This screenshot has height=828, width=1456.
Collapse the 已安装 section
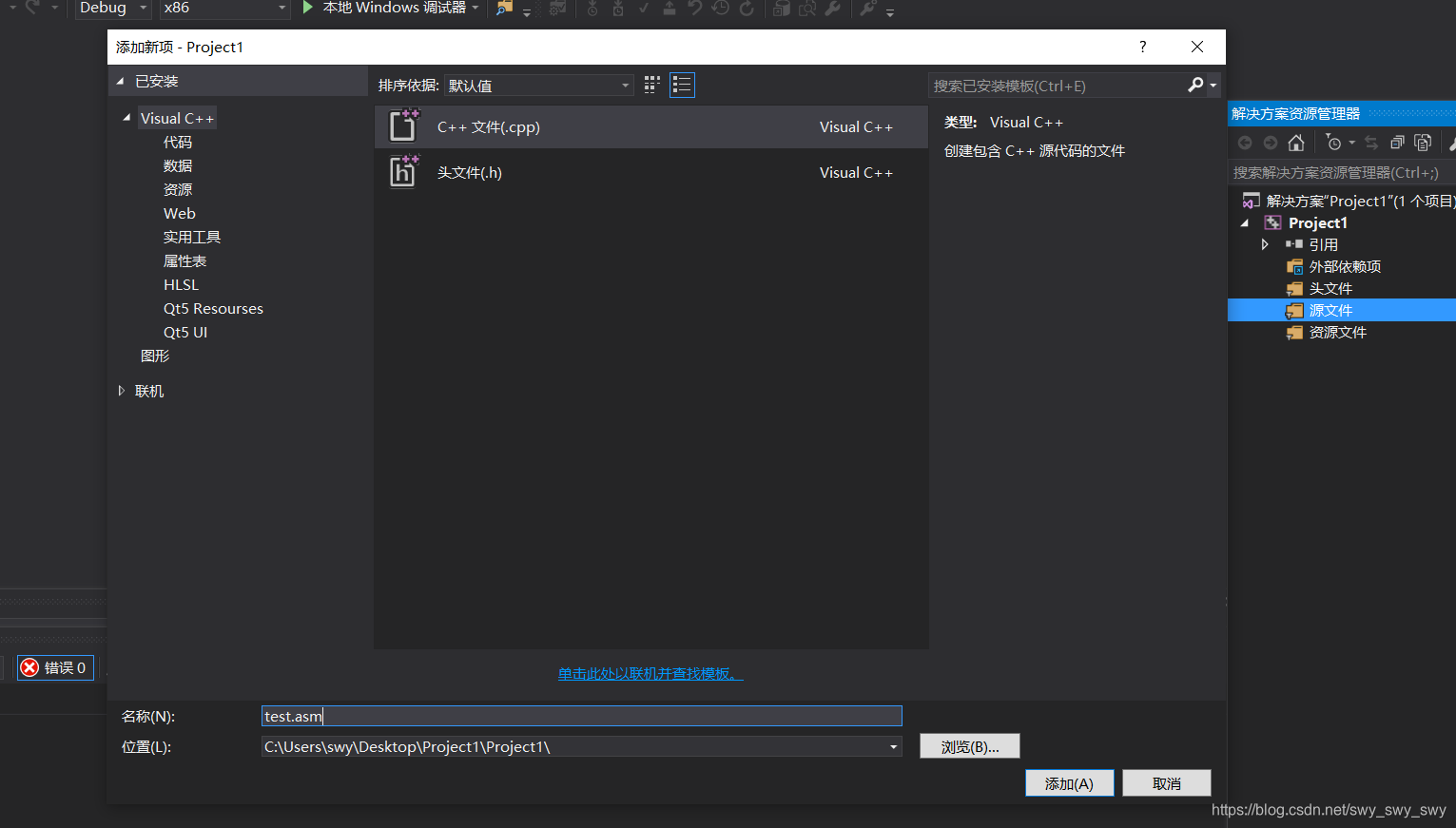pos(121,81)
